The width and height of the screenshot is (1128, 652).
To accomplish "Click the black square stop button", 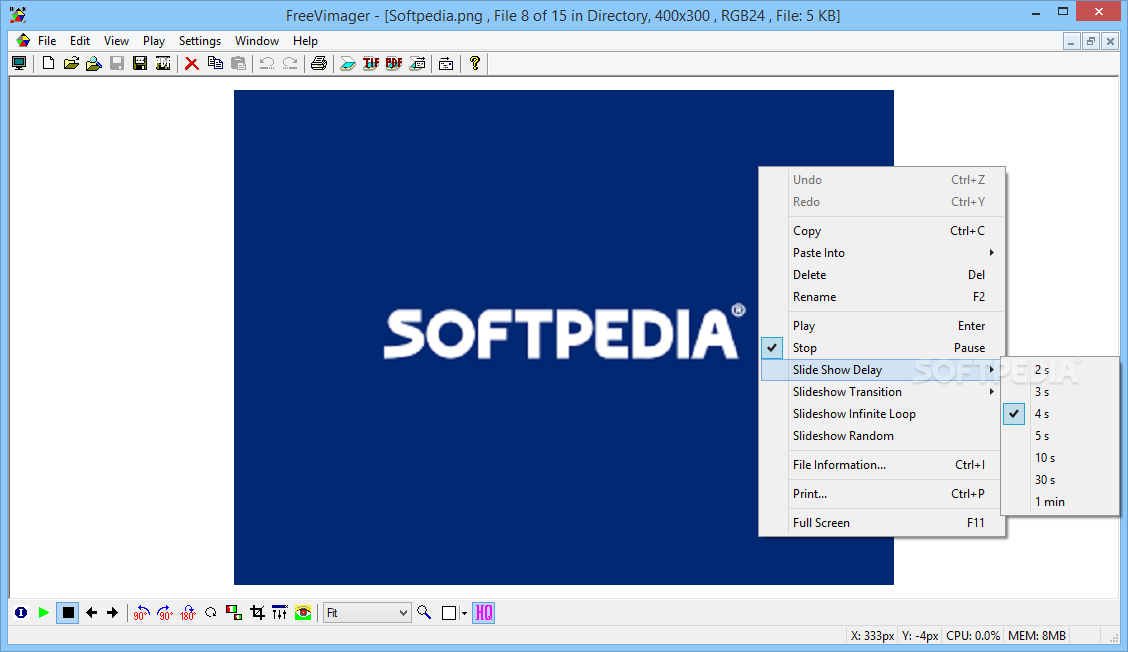I will tap(68, 612).
